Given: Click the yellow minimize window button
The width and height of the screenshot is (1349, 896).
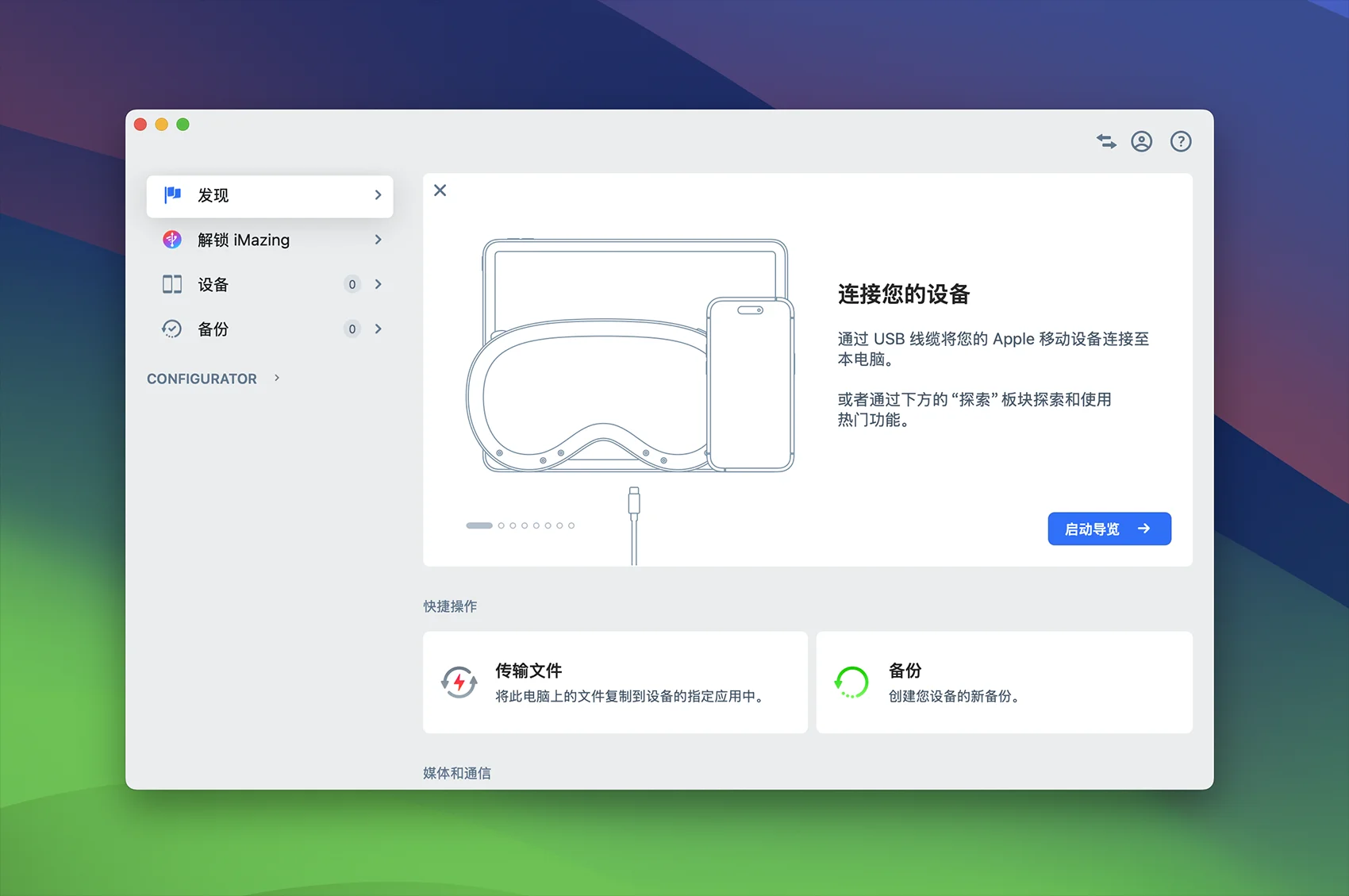Looking at the screenshot, I should pos(162,125).
